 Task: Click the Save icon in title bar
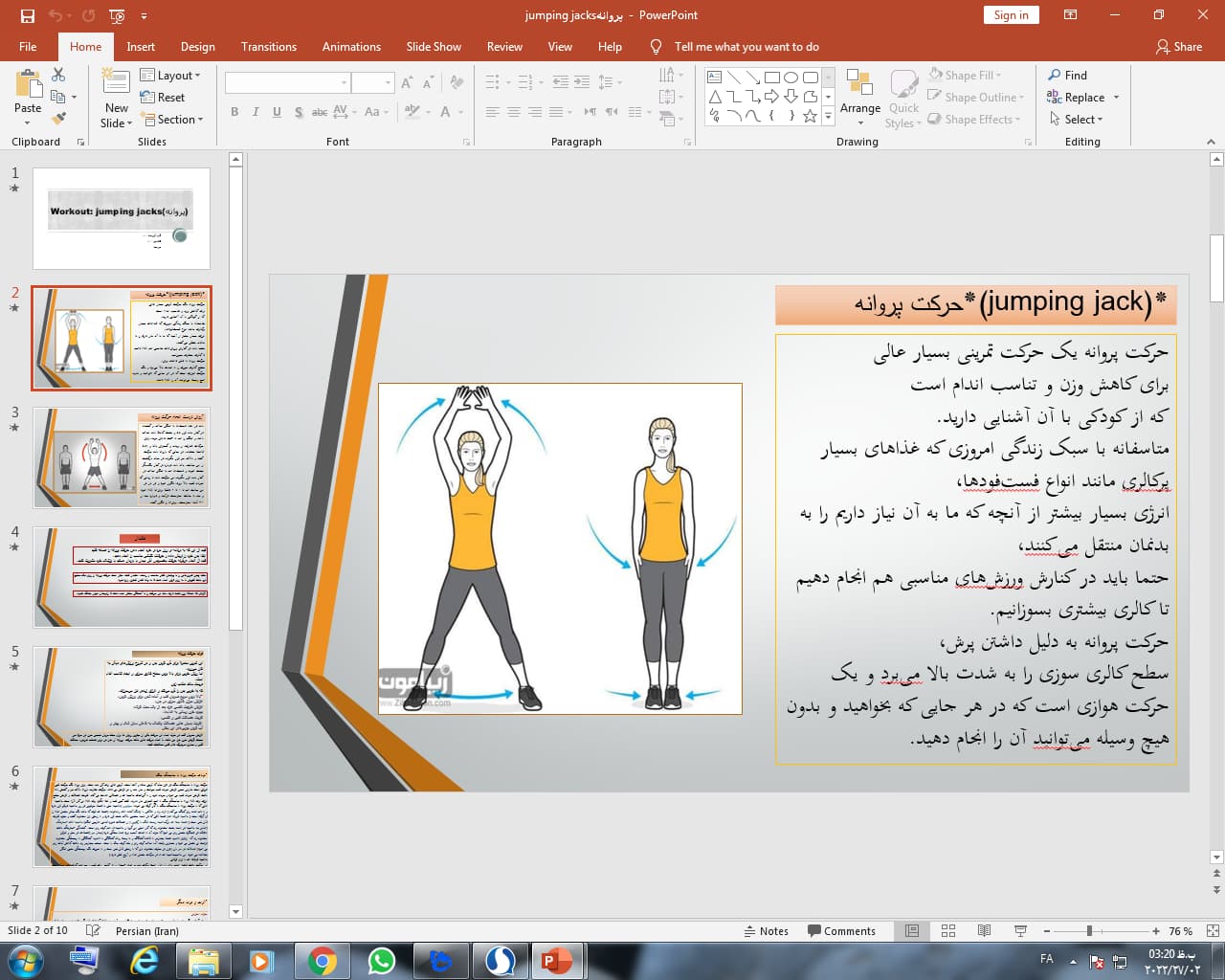tap(27, 15)
